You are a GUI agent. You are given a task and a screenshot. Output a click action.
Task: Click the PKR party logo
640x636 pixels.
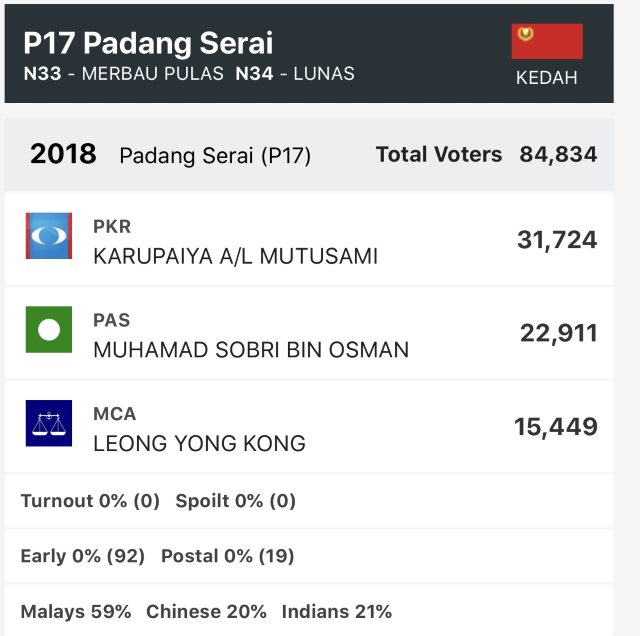(49, 236)
